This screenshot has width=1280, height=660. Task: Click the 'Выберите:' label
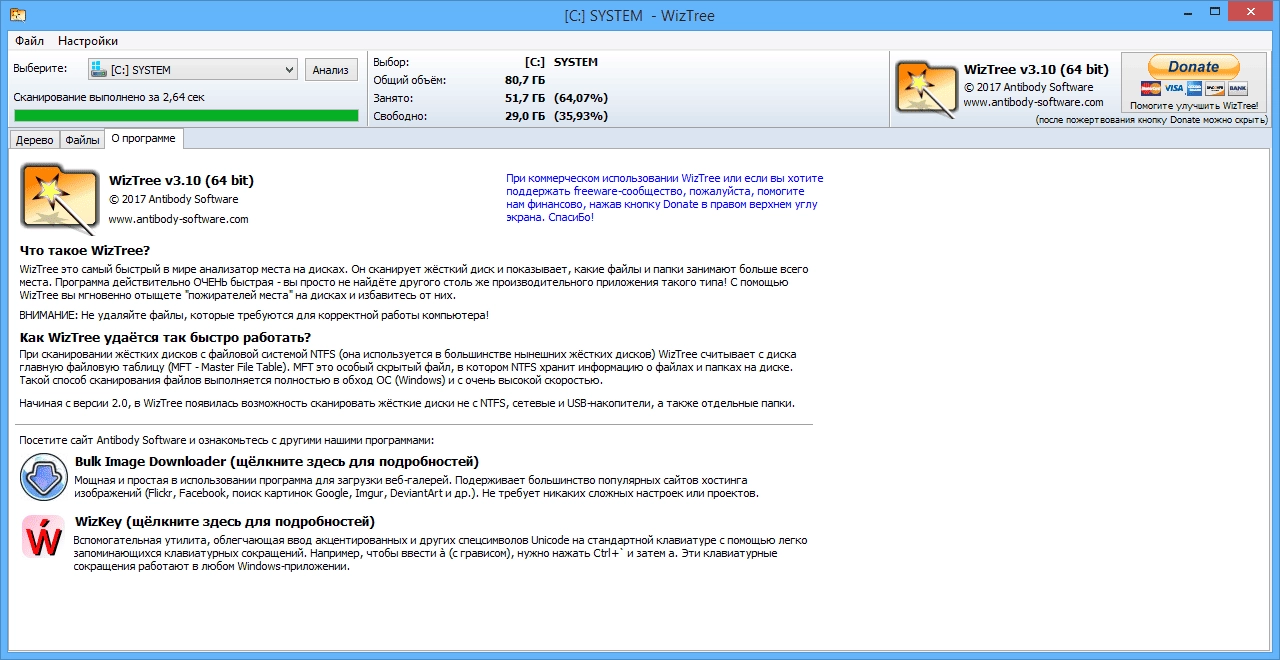40,69
